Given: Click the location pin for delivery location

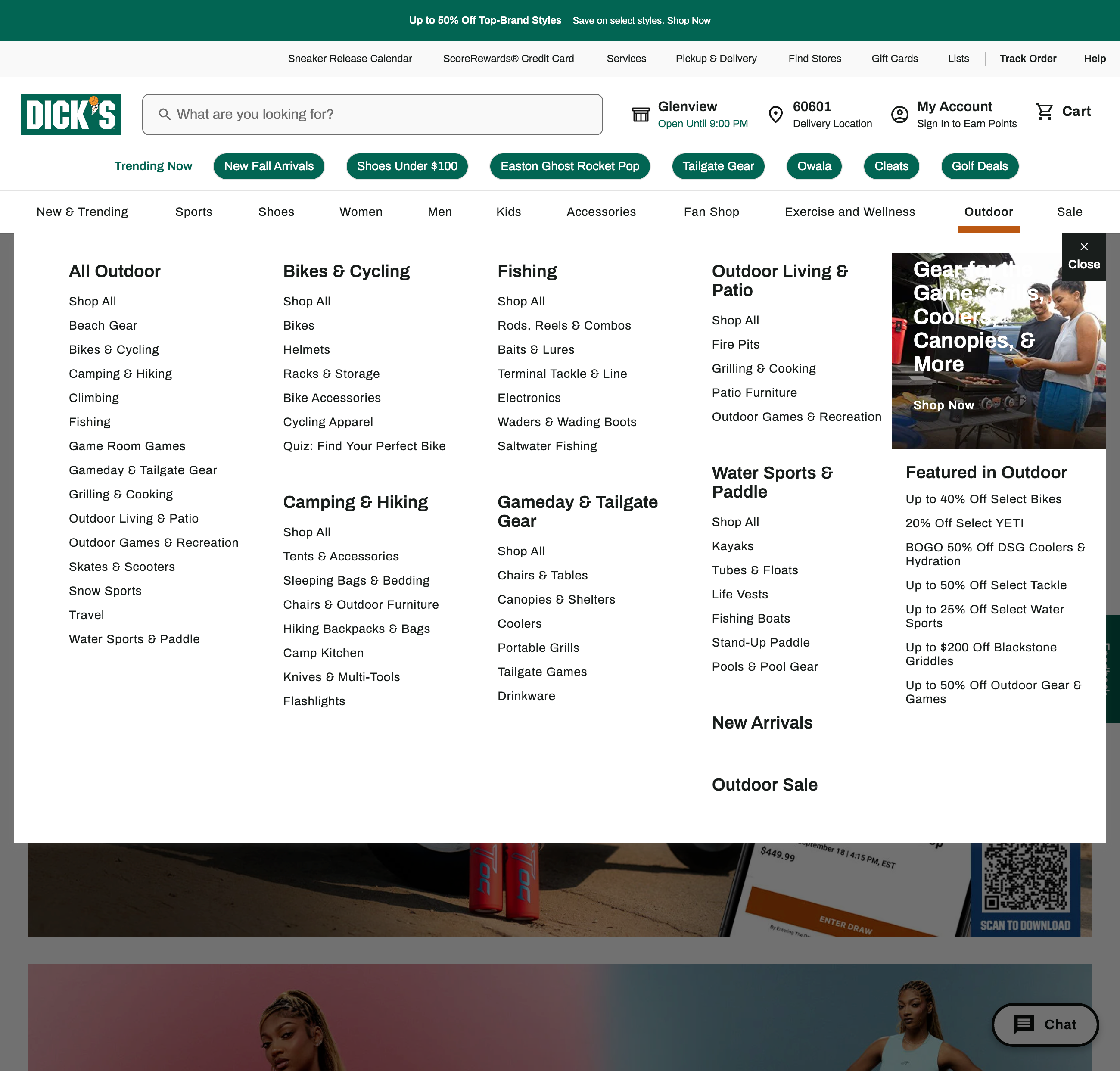Looking at the screenshot, I should click(x=776, y=114).
